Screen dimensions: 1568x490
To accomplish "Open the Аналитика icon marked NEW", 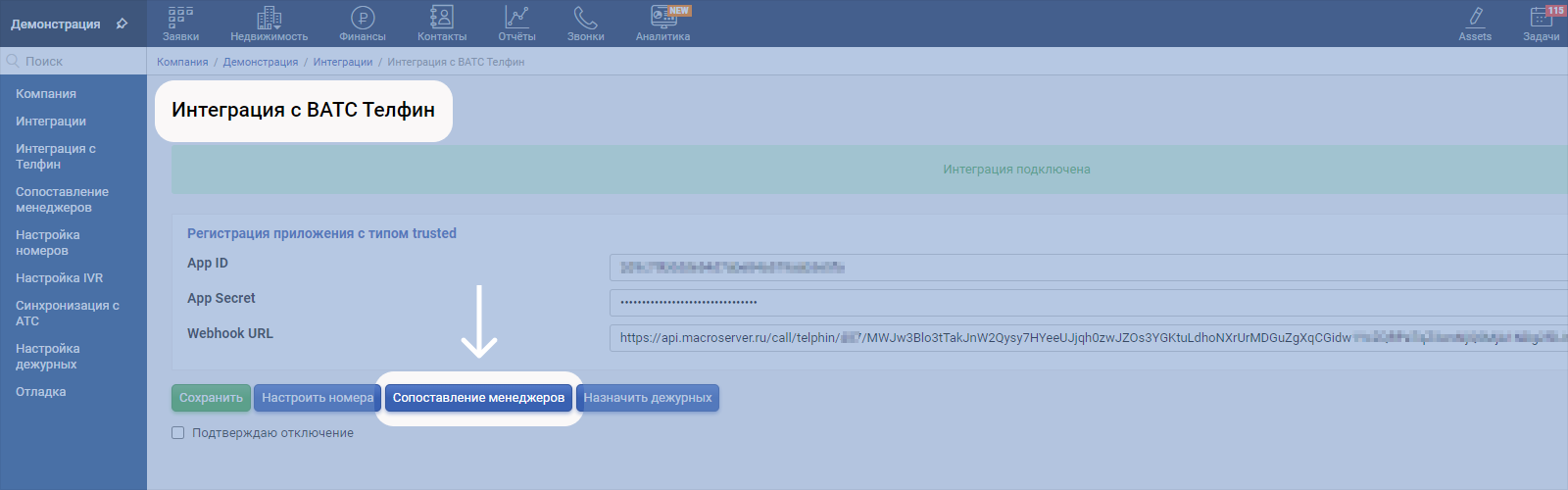I will click(x=663, y=18).
